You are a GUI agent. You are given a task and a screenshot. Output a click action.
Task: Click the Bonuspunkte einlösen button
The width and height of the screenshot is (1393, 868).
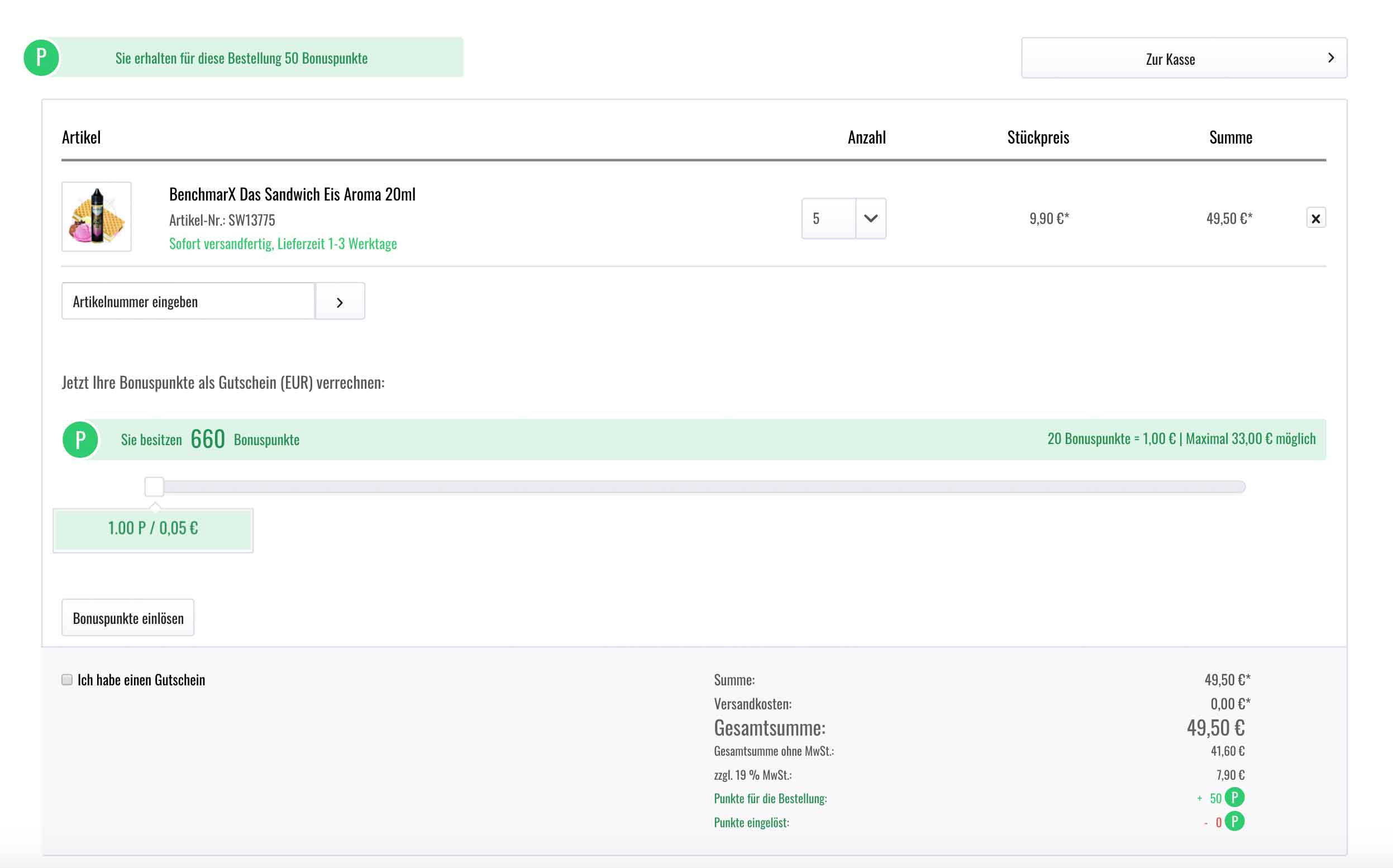coord(128,618)
